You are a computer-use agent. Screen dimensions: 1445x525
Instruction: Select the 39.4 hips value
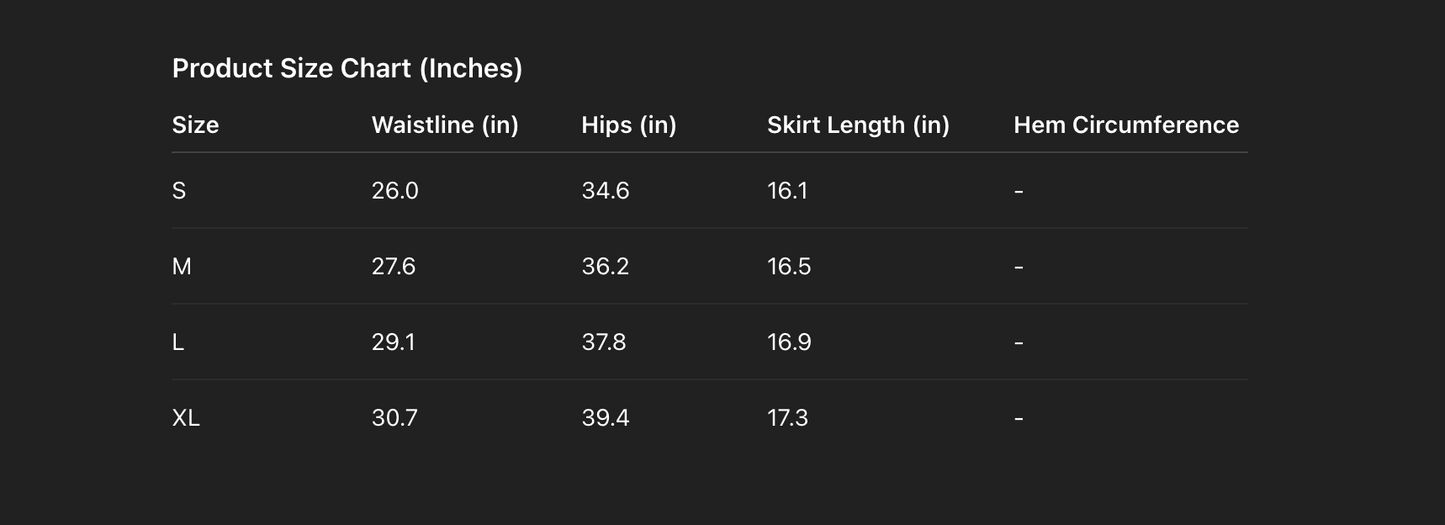[605, 418]
